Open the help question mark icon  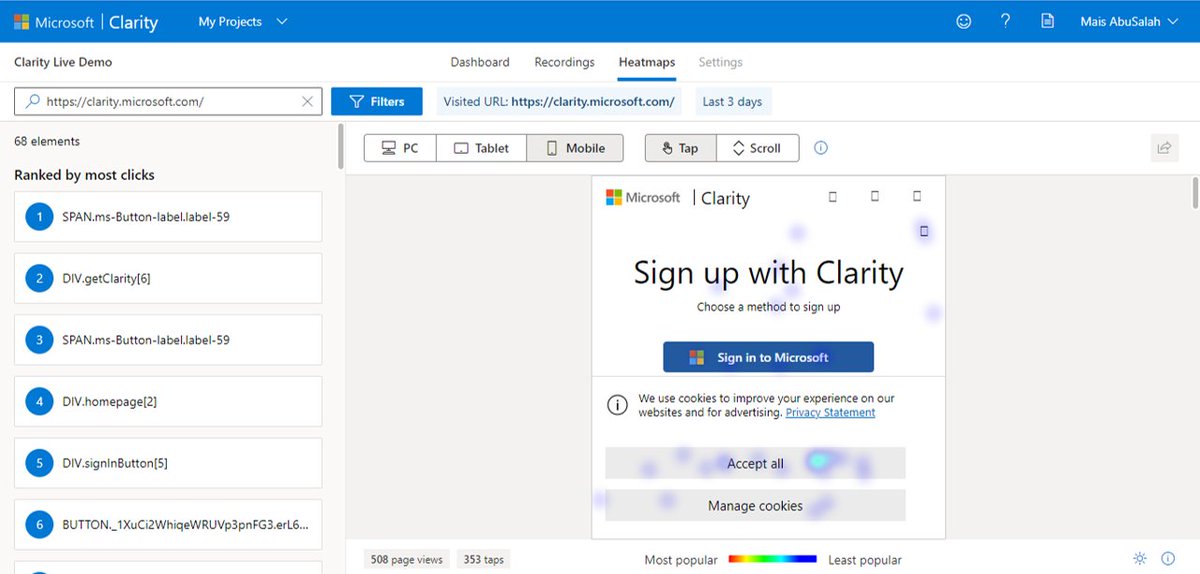coord(1005,21)
